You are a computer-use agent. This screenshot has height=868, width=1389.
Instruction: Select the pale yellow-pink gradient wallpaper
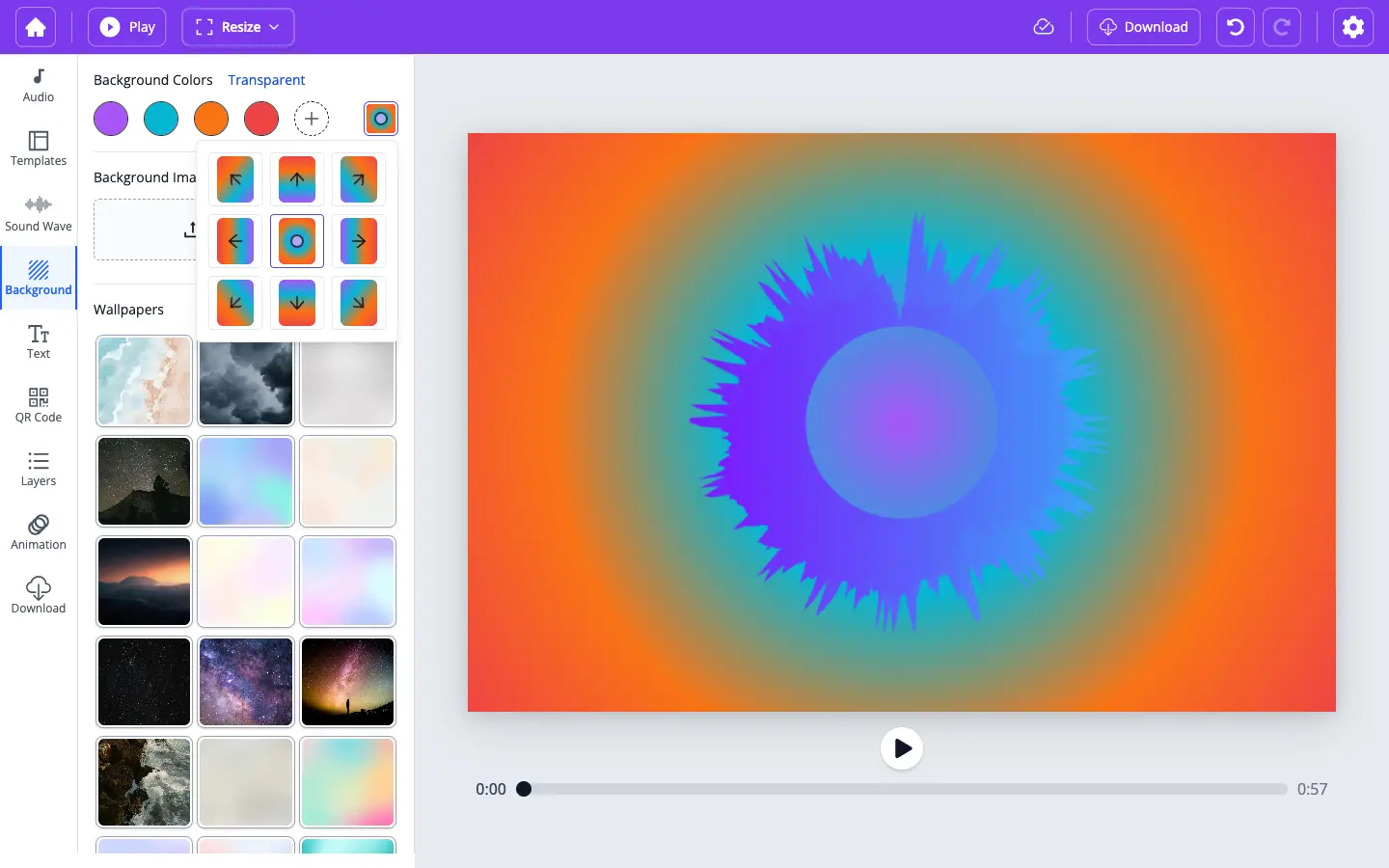coord(246,582)
